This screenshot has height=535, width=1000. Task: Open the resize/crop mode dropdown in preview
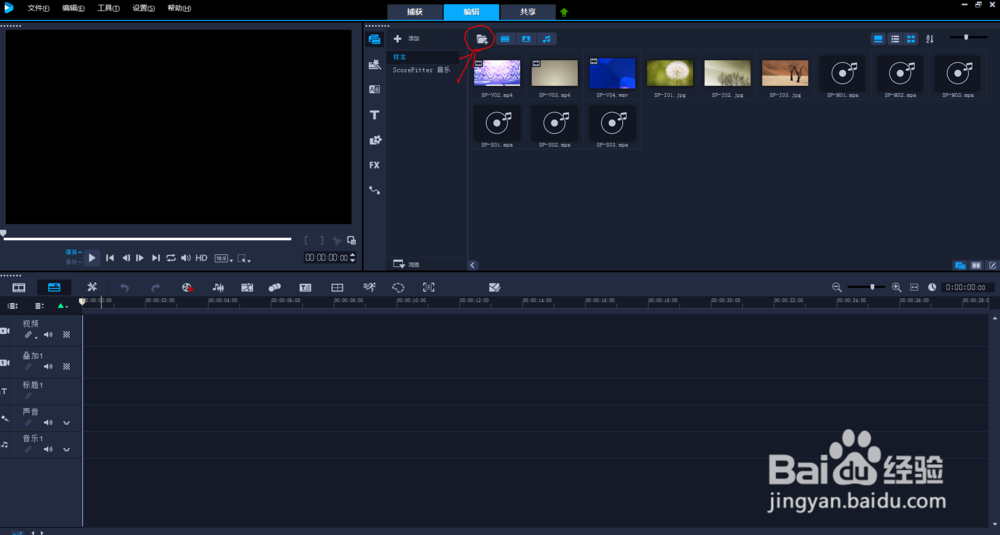tap(244, 258)
